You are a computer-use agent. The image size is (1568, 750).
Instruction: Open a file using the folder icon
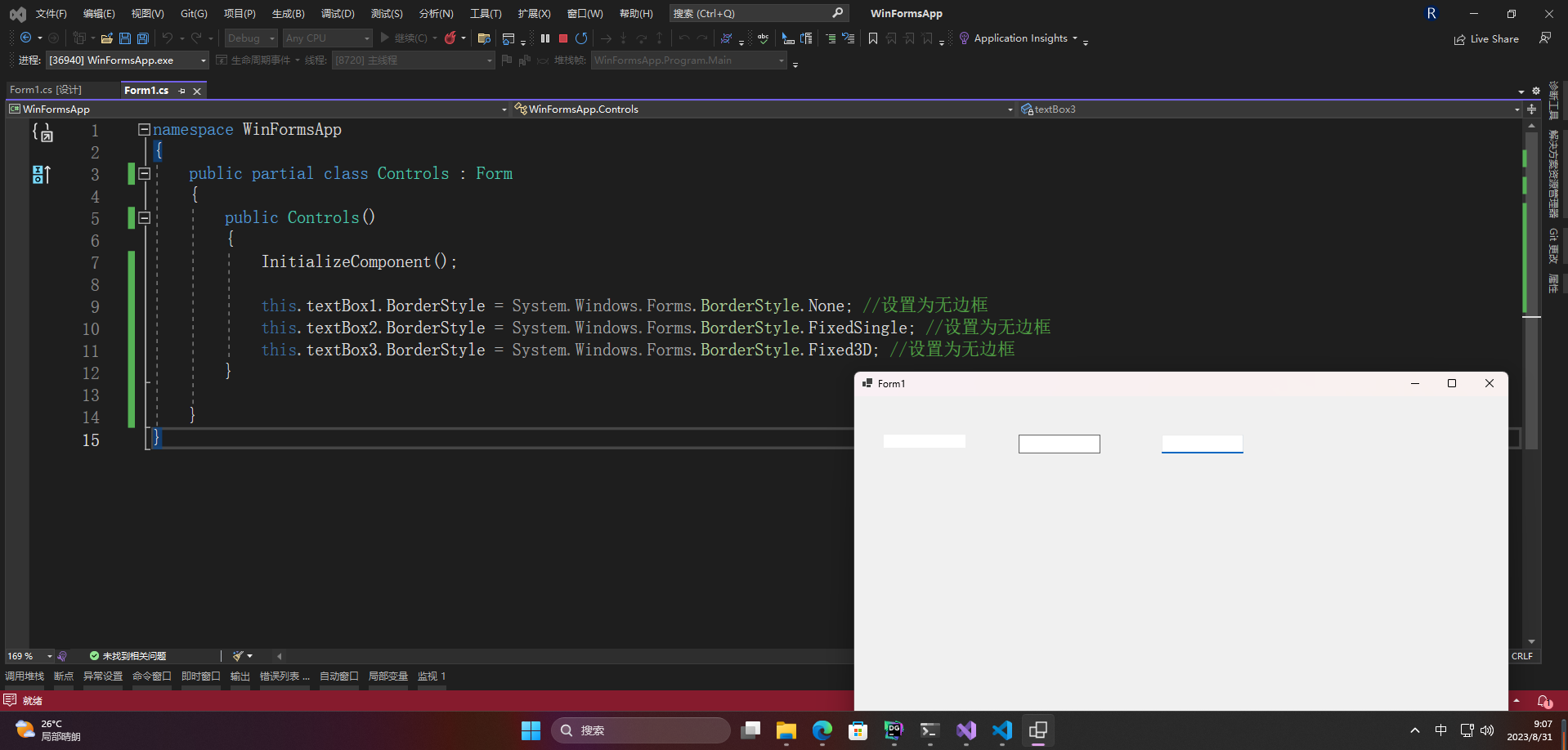pos(107,38)
